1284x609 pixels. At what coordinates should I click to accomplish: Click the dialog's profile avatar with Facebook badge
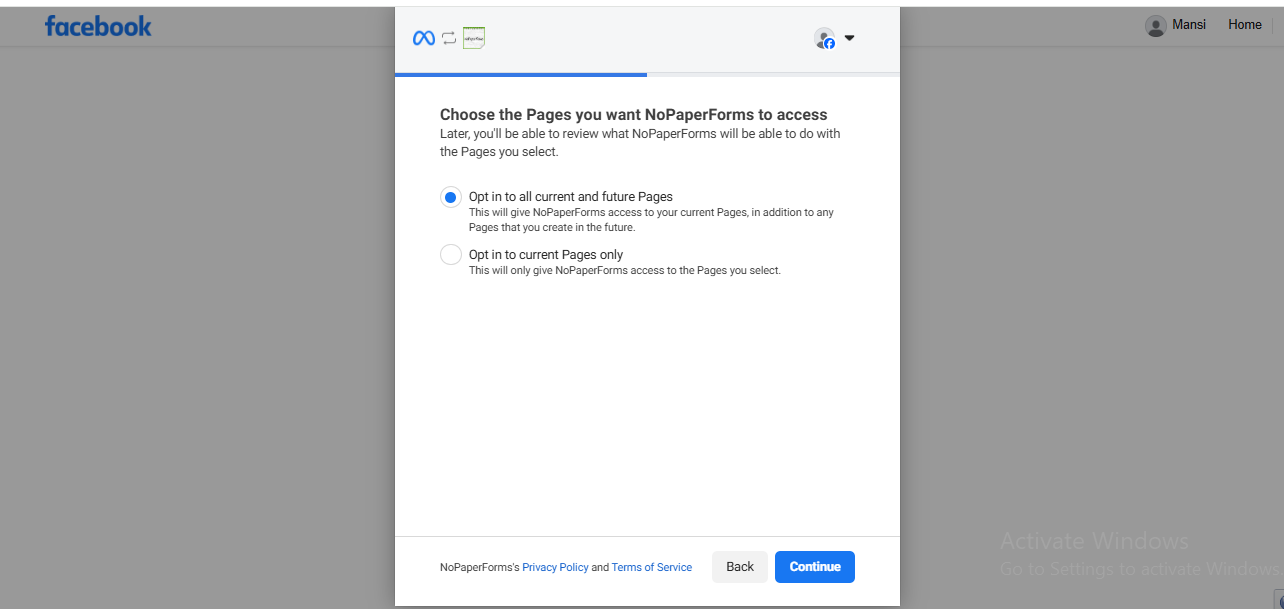824,38
